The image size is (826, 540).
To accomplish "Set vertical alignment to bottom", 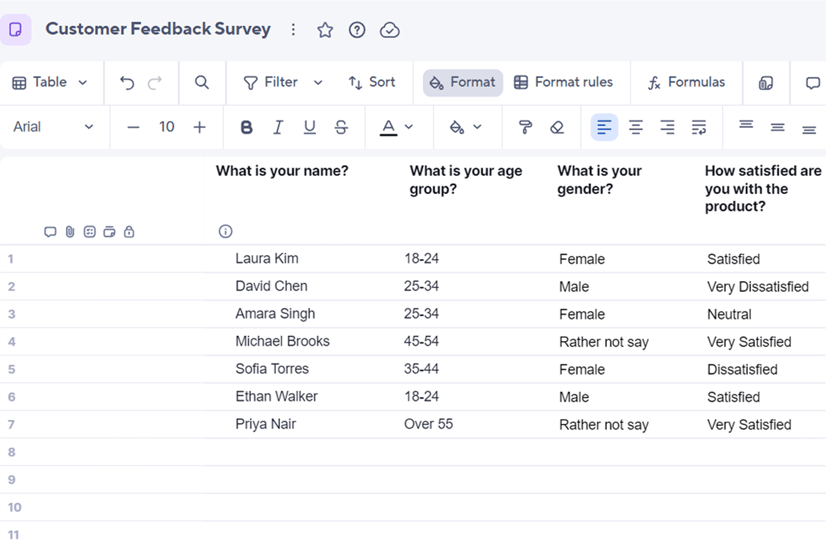I will pyautogui.click(x=809, y=129).
